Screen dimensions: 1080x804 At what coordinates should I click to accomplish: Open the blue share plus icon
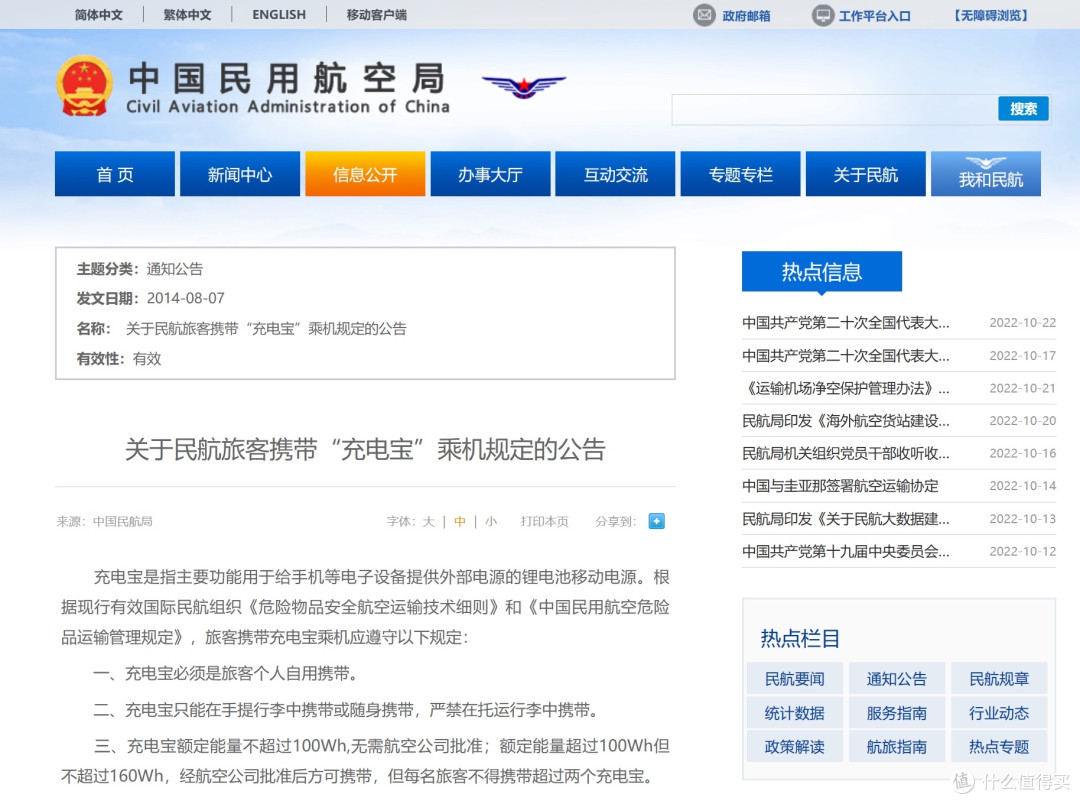656,521
